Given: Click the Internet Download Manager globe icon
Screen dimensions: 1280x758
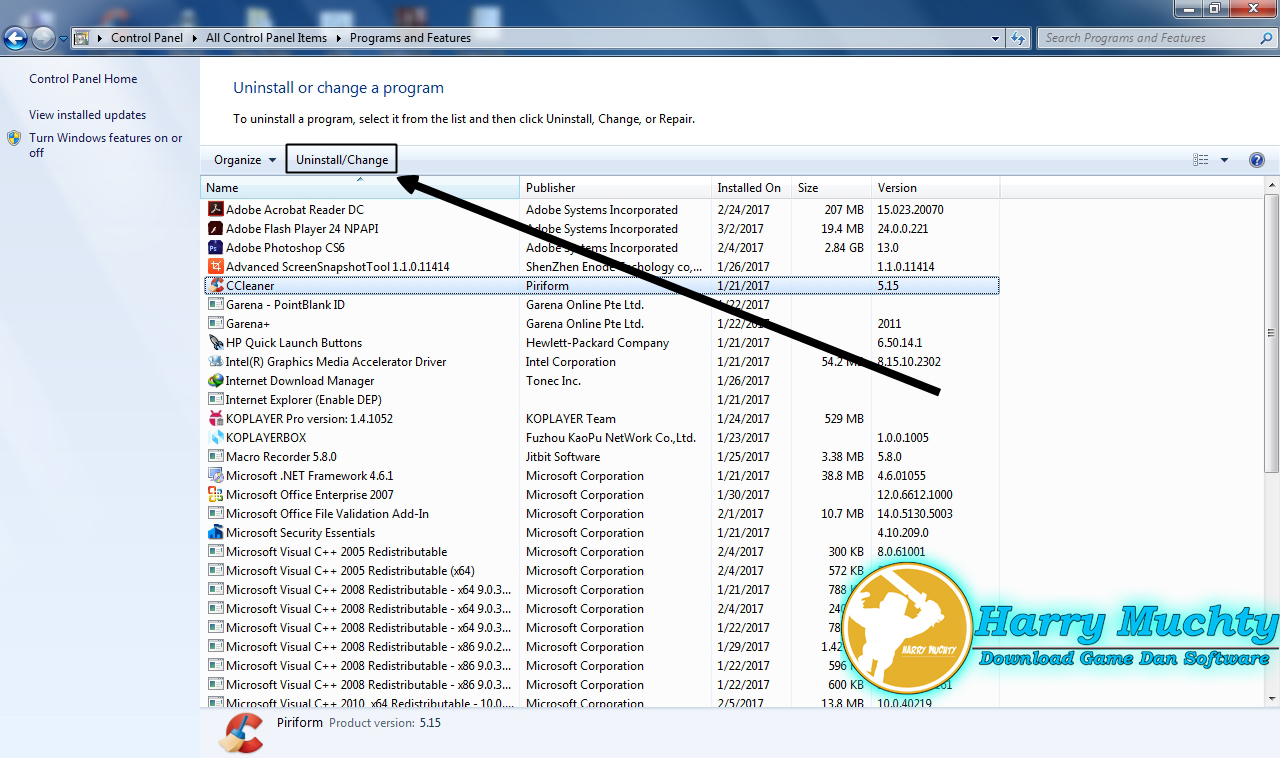Looking at the screenshot, I should [215, 380].
